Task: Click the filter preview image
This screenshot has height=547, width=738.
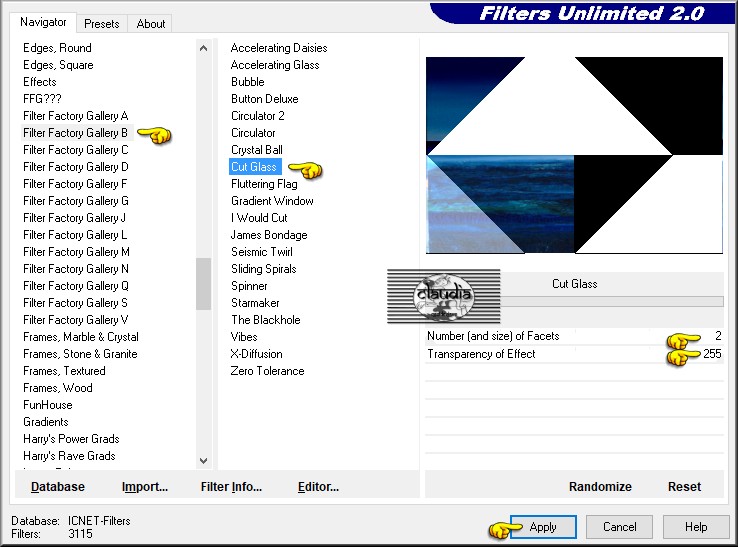Action: click(574, 155)
